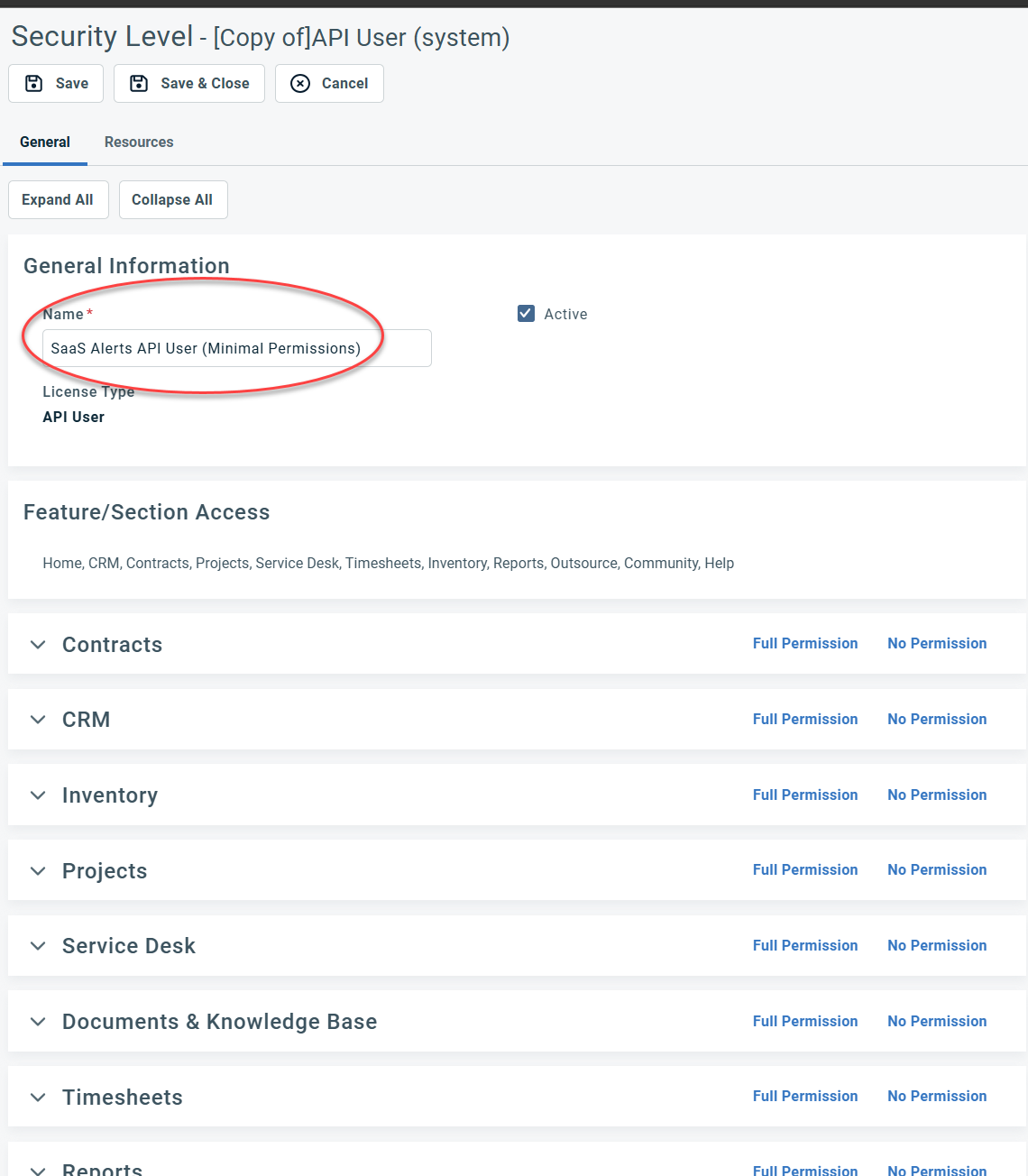Set No Permission for CRM
This screenshot has height=1176, width=1028.
tap(936, 719)
